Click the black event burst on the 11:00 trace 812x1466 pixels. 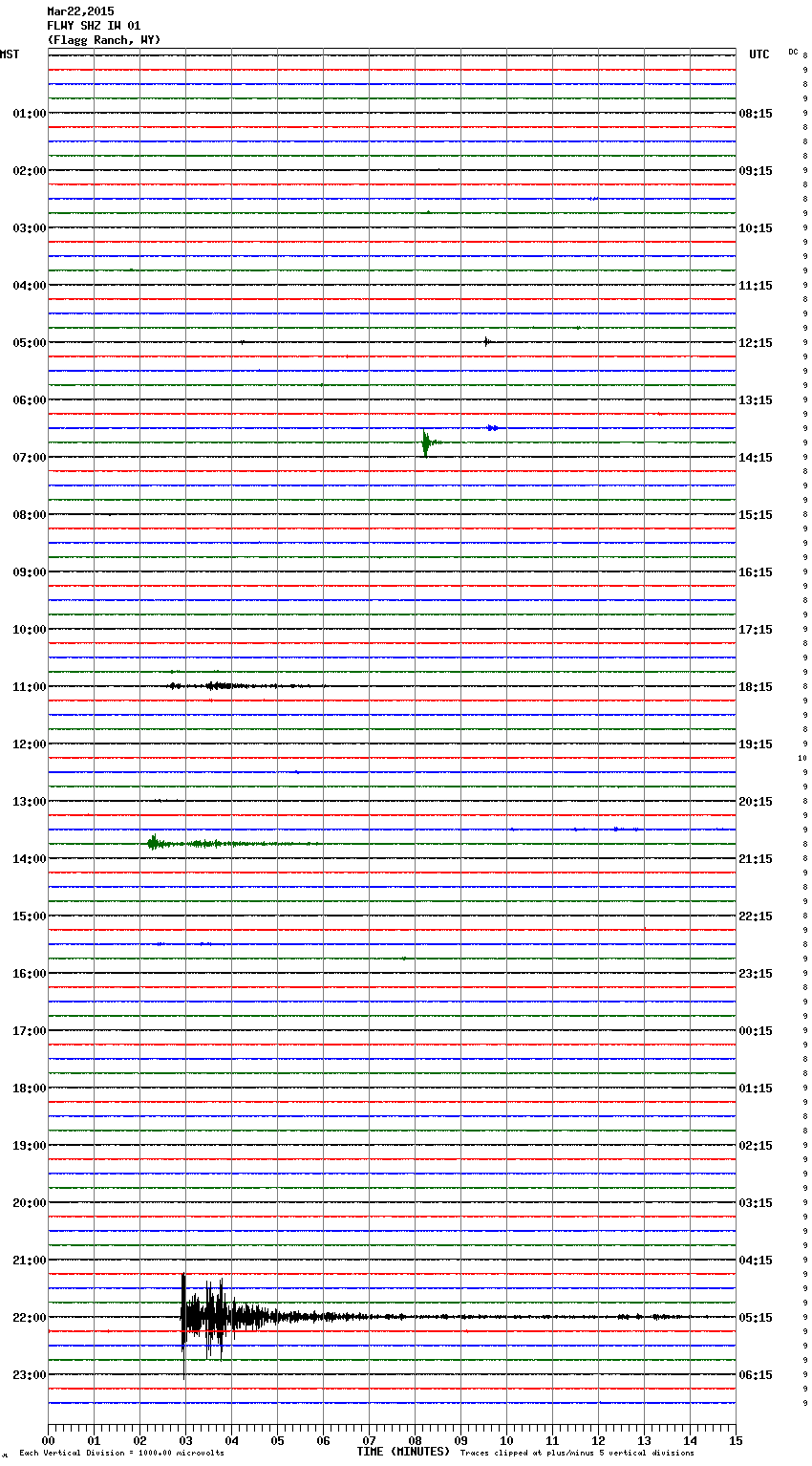point(218,685)
